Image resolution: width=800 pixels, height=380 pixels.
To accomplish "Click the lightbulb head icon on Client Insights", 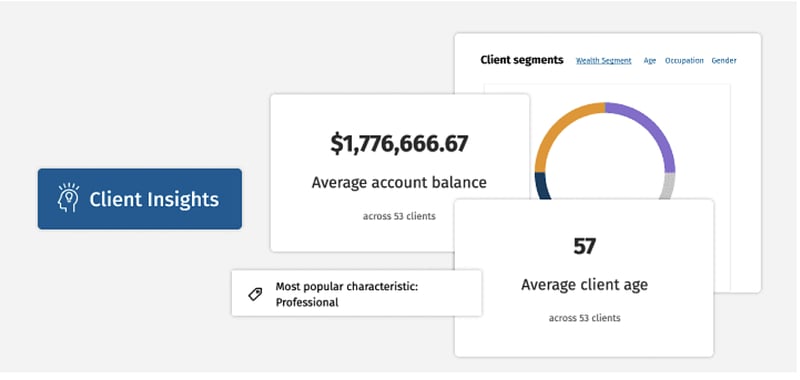I will pos(68,197).
